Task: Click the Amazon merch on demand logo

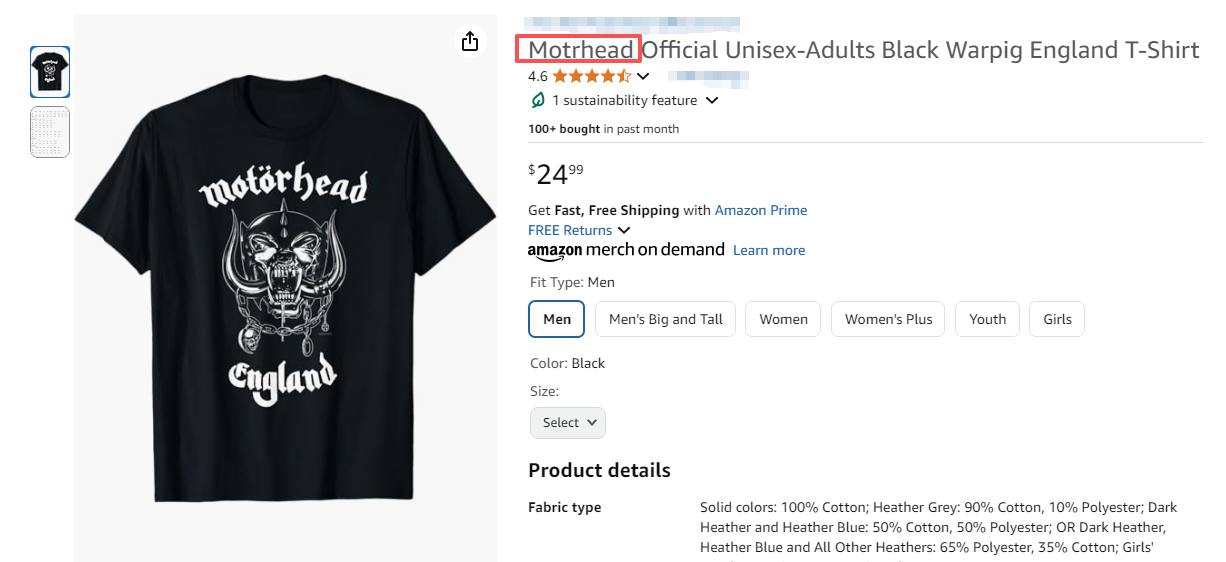Action: coord(625,250)
